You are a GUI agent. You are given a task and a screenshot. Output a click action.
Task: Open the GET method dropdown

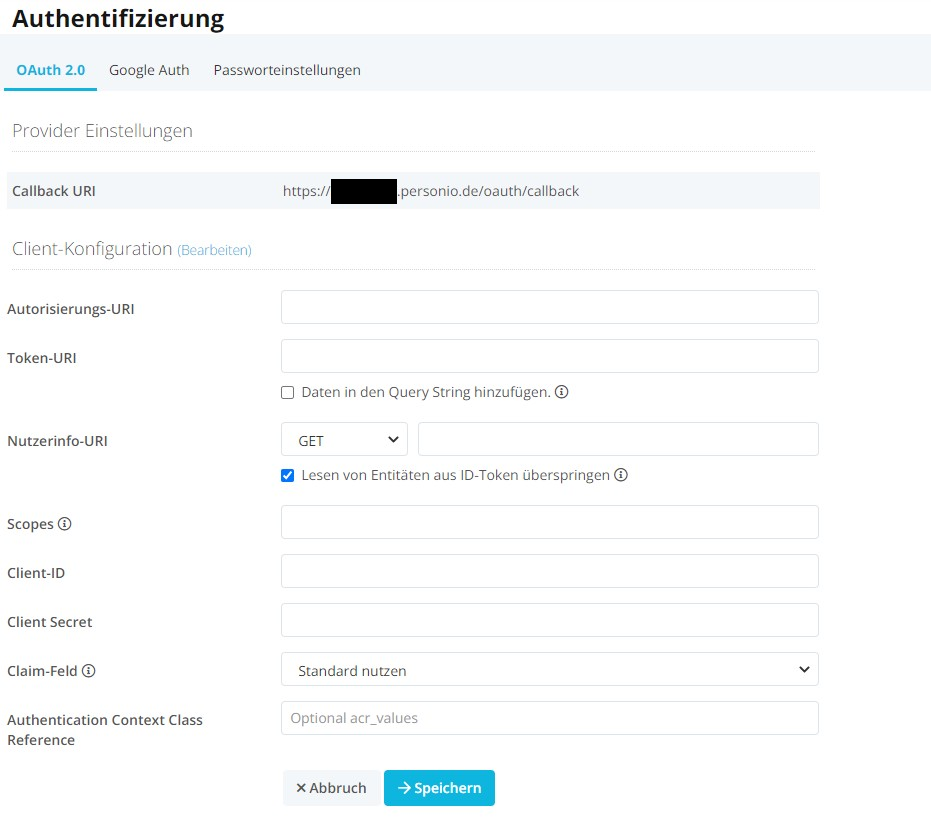click(344, 439)
